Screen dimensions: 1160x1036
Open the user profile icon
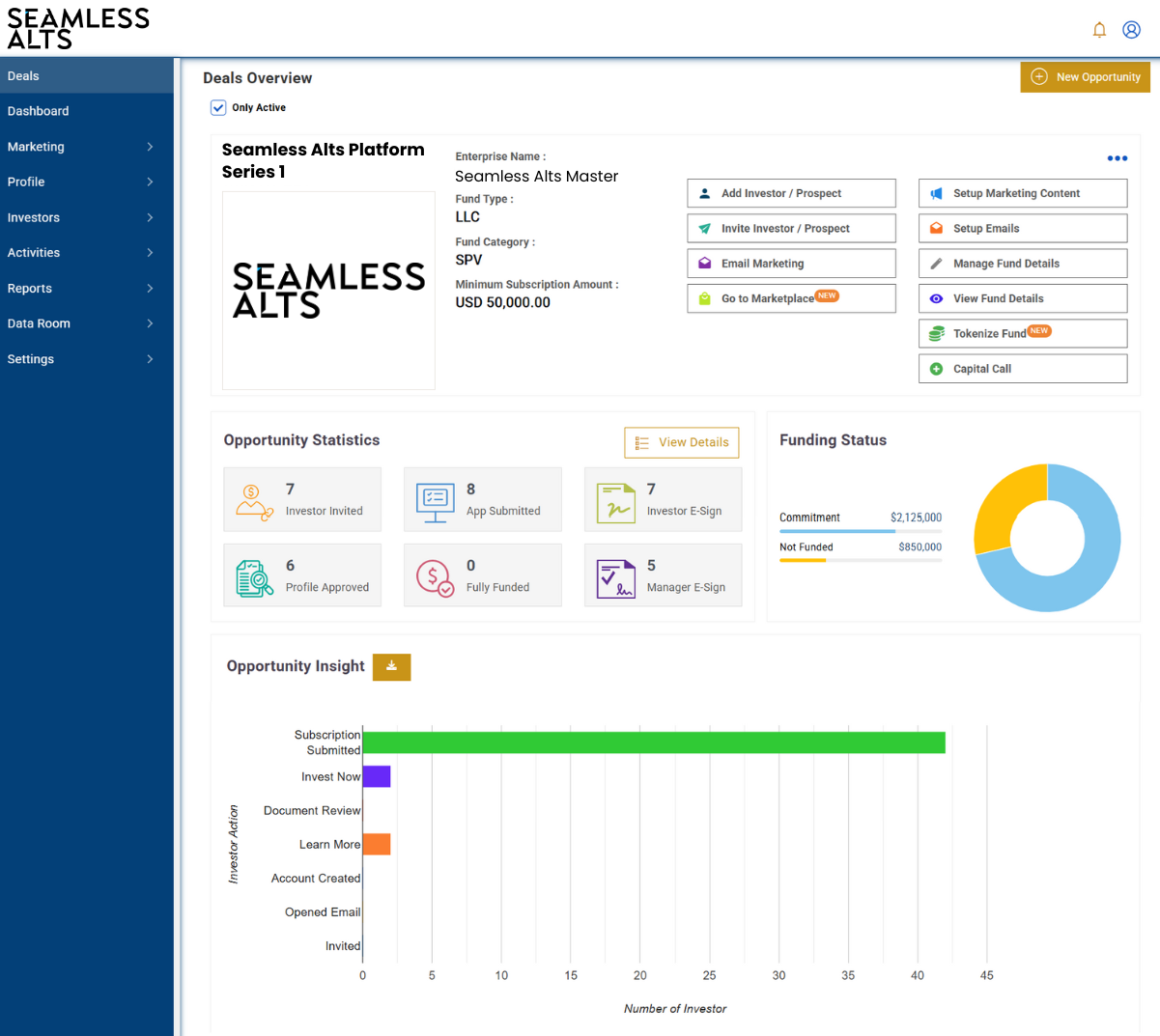pyautogui.click(x=1131, y=30)
